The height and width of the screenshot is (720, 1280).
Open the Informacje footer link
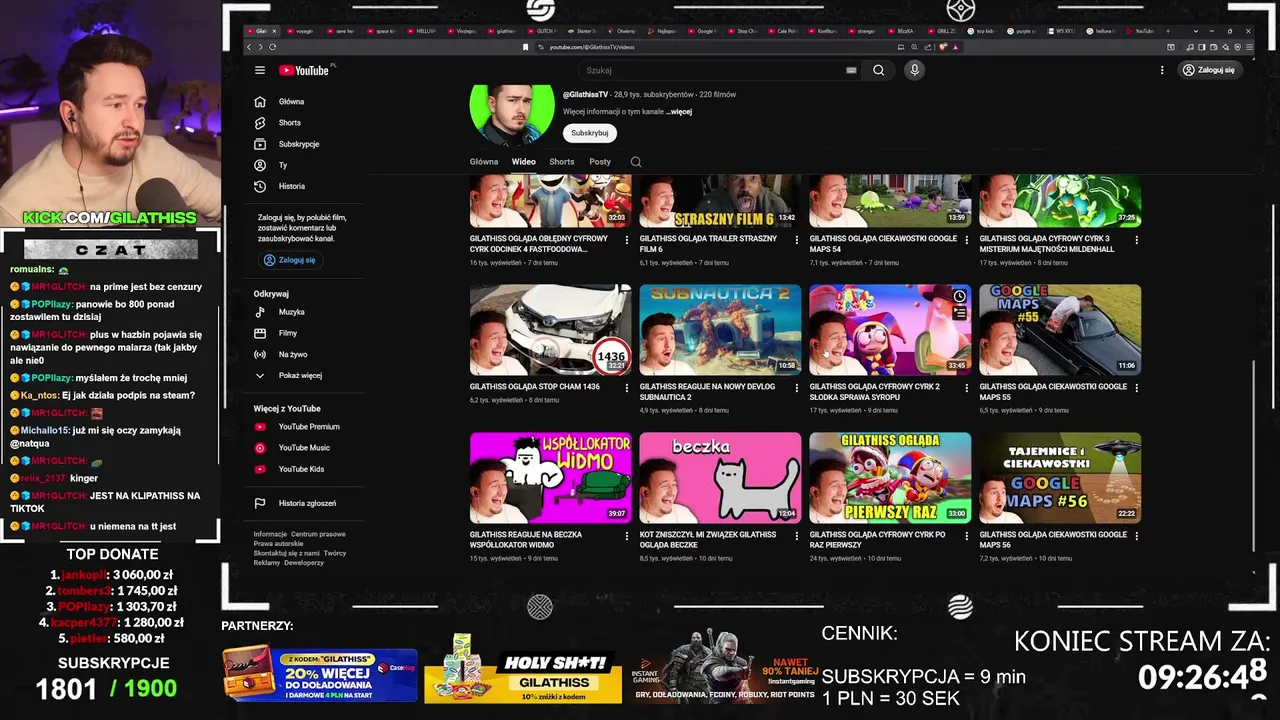coord(270,534)
